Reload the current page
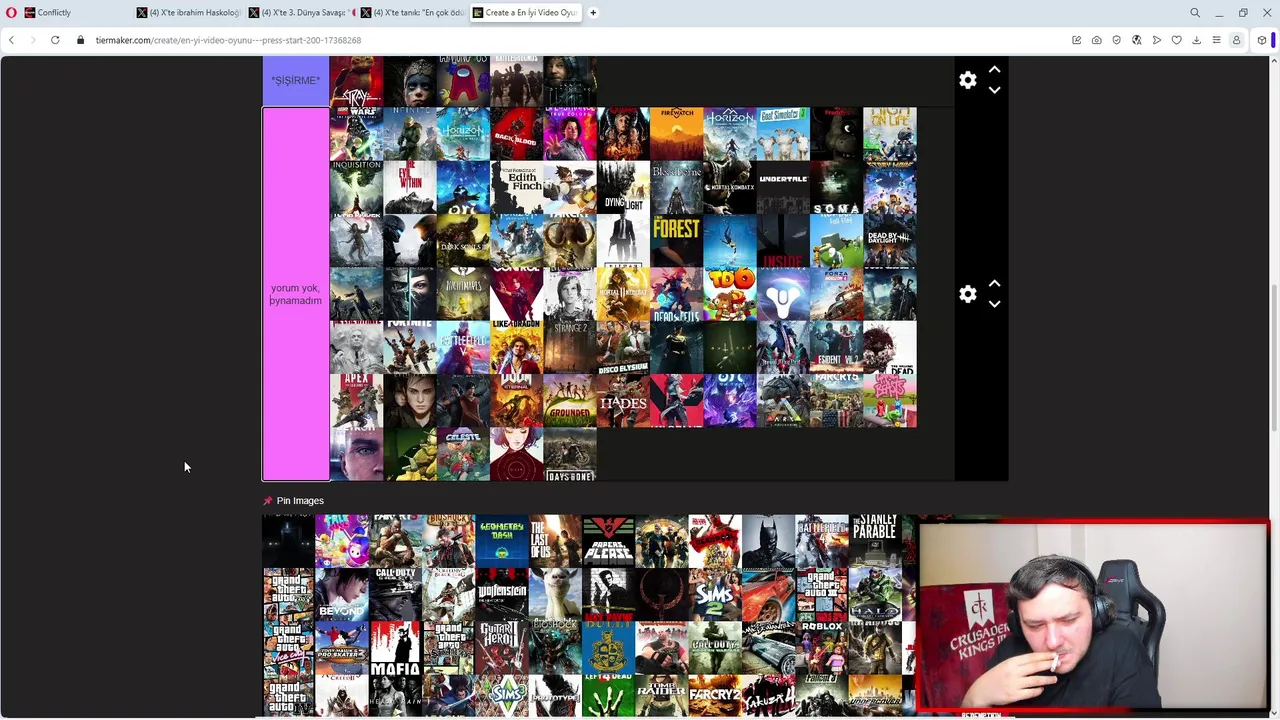The height and width of the screenshot is (720, 1280). click(55, 40)
